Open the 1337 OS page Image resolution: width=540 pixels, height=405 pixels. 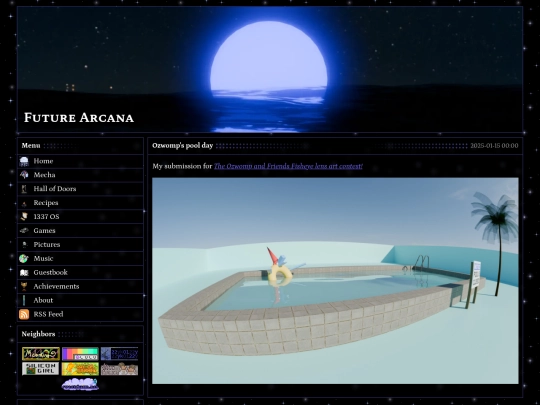(x=46, y=217)
